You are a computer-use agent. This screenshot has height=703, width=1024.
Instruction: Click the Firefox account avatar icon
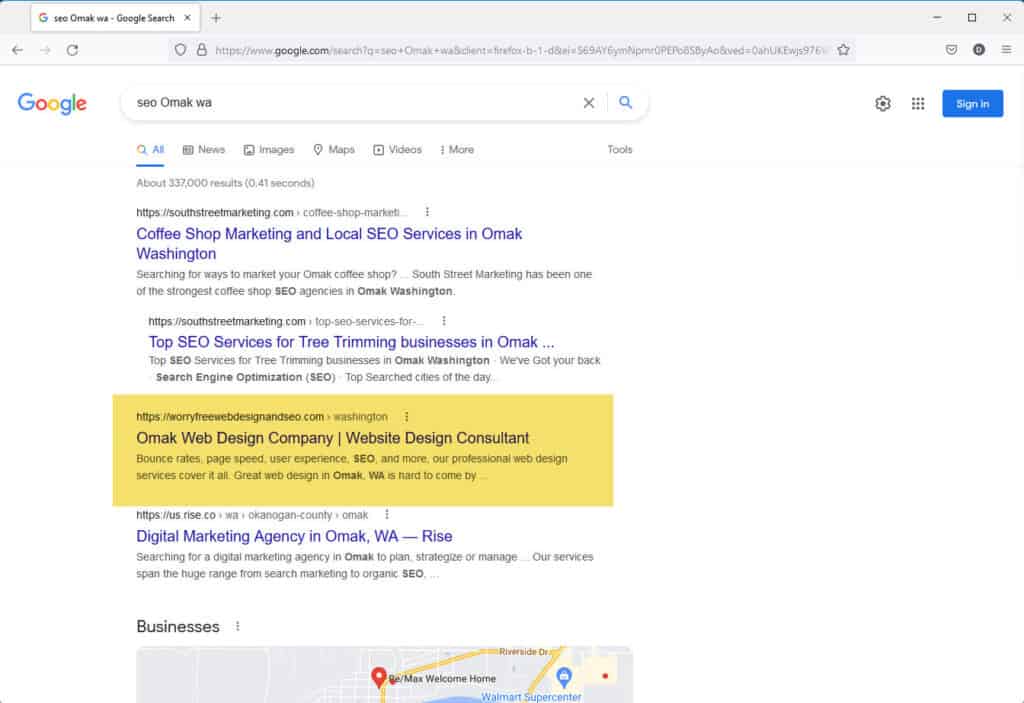pyautogui.click(x=978, y=50)
